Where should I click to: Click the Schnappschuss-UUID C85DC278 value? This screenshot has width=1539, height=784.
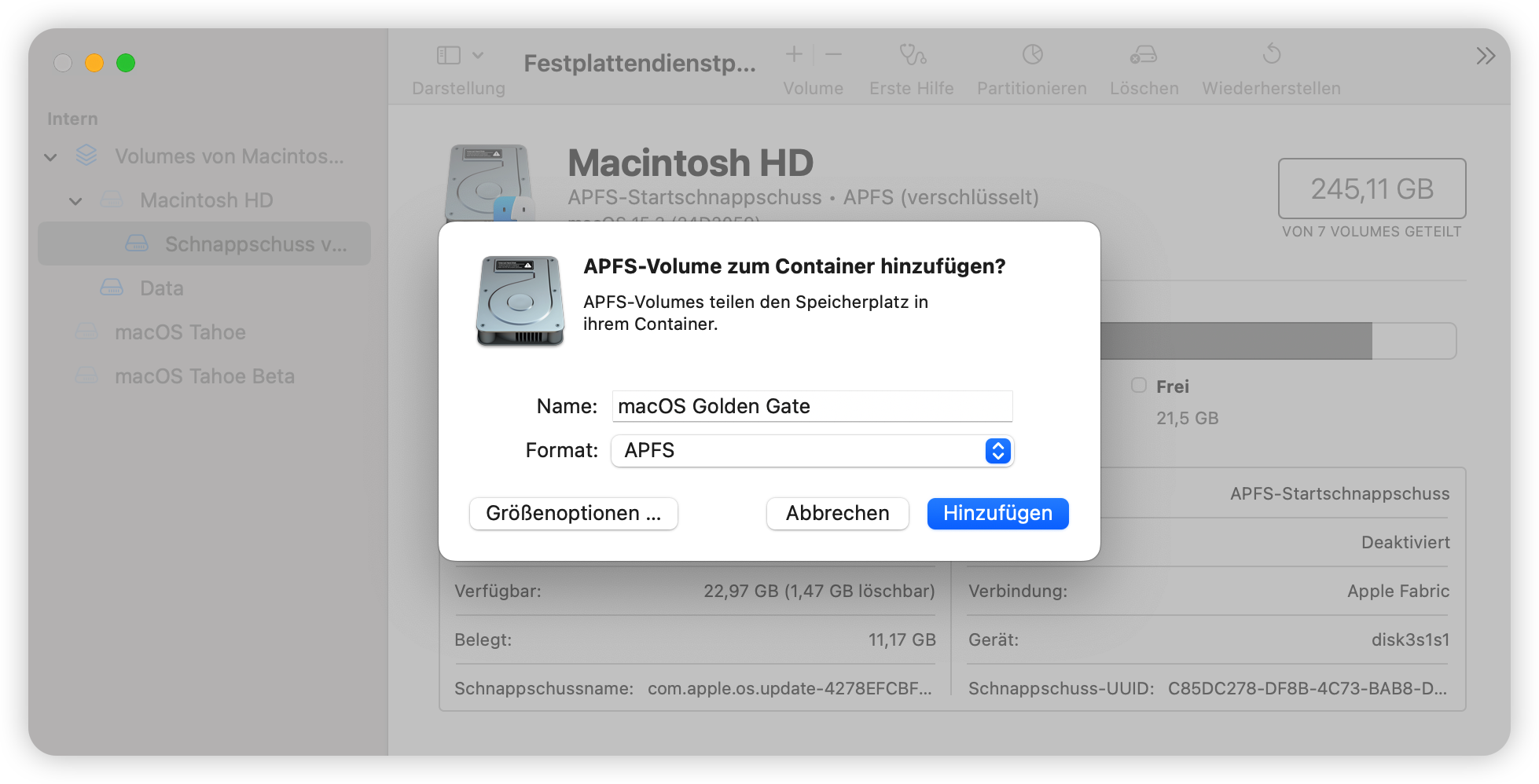click(x=1307, y=689)
